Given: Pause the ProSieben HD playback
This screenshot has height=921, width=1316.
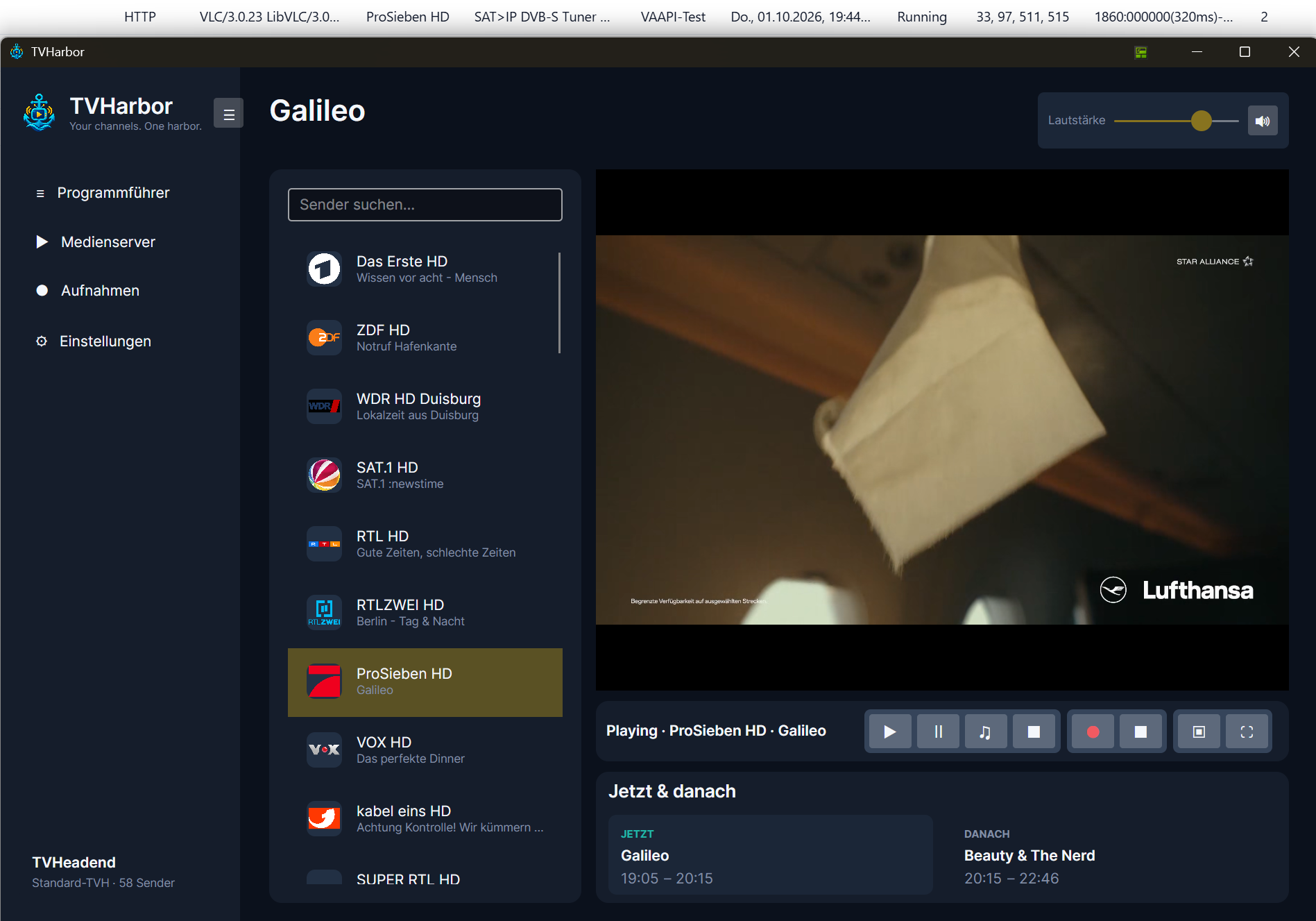Looking at the screenshot, I should pos(938,732).
